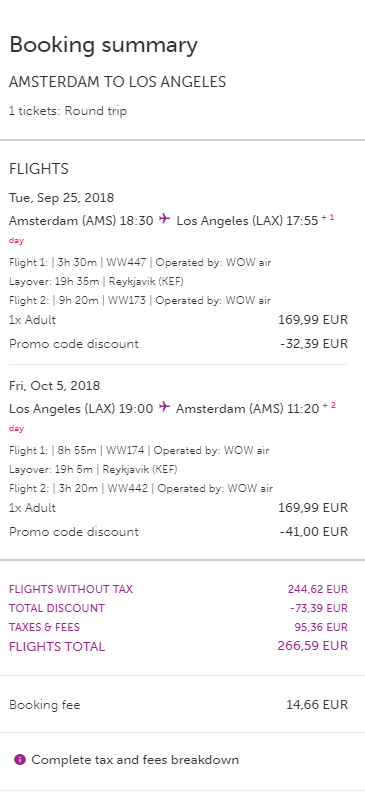This screenshot has height=806, width=365.
Task: Click the outbound flight airplane icon
Action: click(x=165, y=219)
